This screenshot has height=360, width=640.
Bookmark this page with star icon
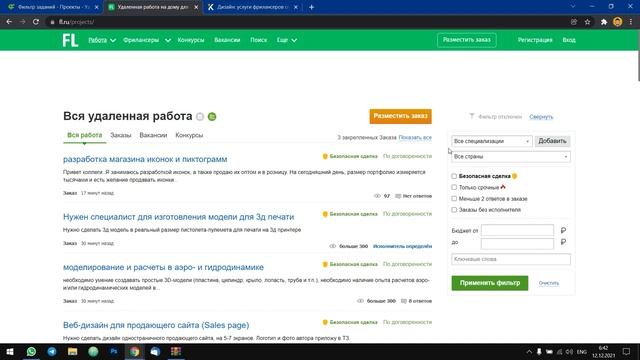tap(587, 22)
